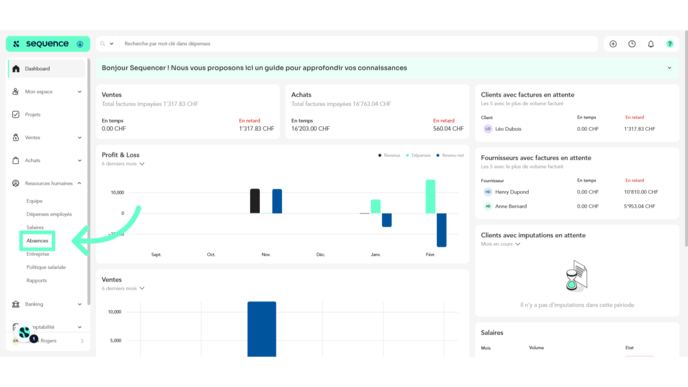Toggle Revenus legend in Profit & Loss
This screenshot has height=387, width=688.
(390, 155)
